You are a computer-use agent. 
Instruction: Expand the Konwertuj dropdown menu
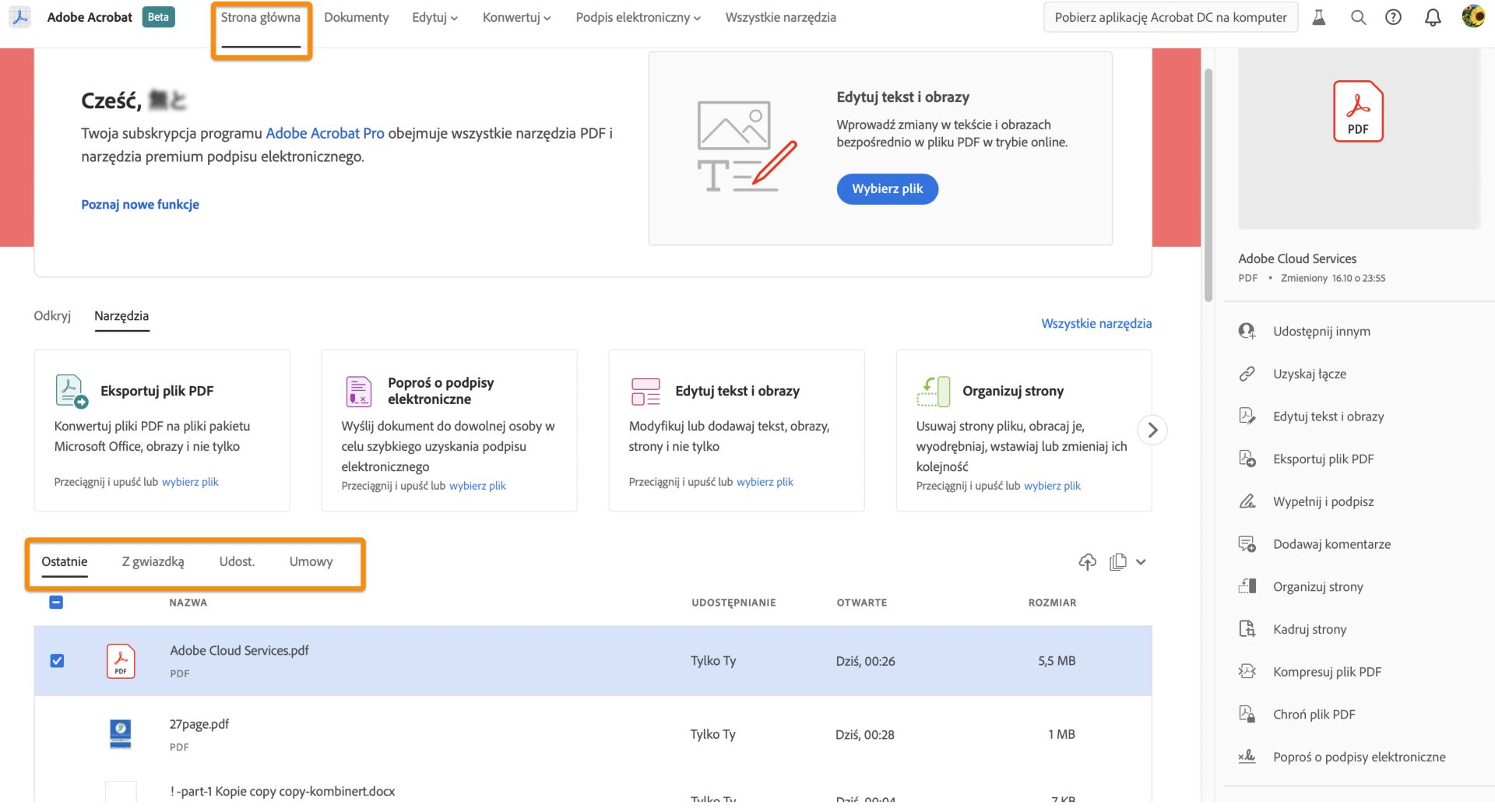pos(516,17)
